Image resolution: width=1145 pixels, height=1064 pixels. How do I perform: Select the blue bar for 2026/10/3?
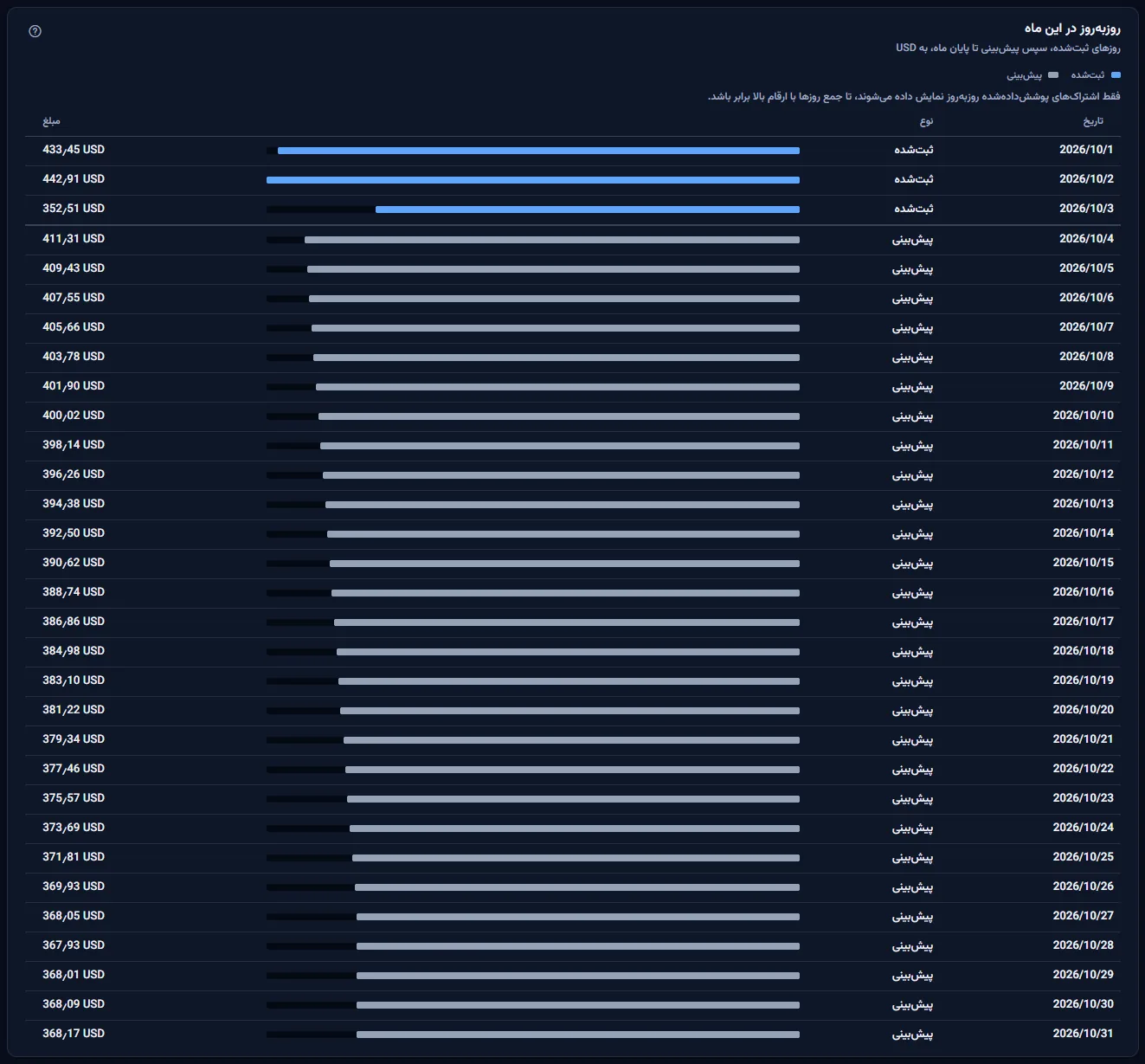click(588, 210)
